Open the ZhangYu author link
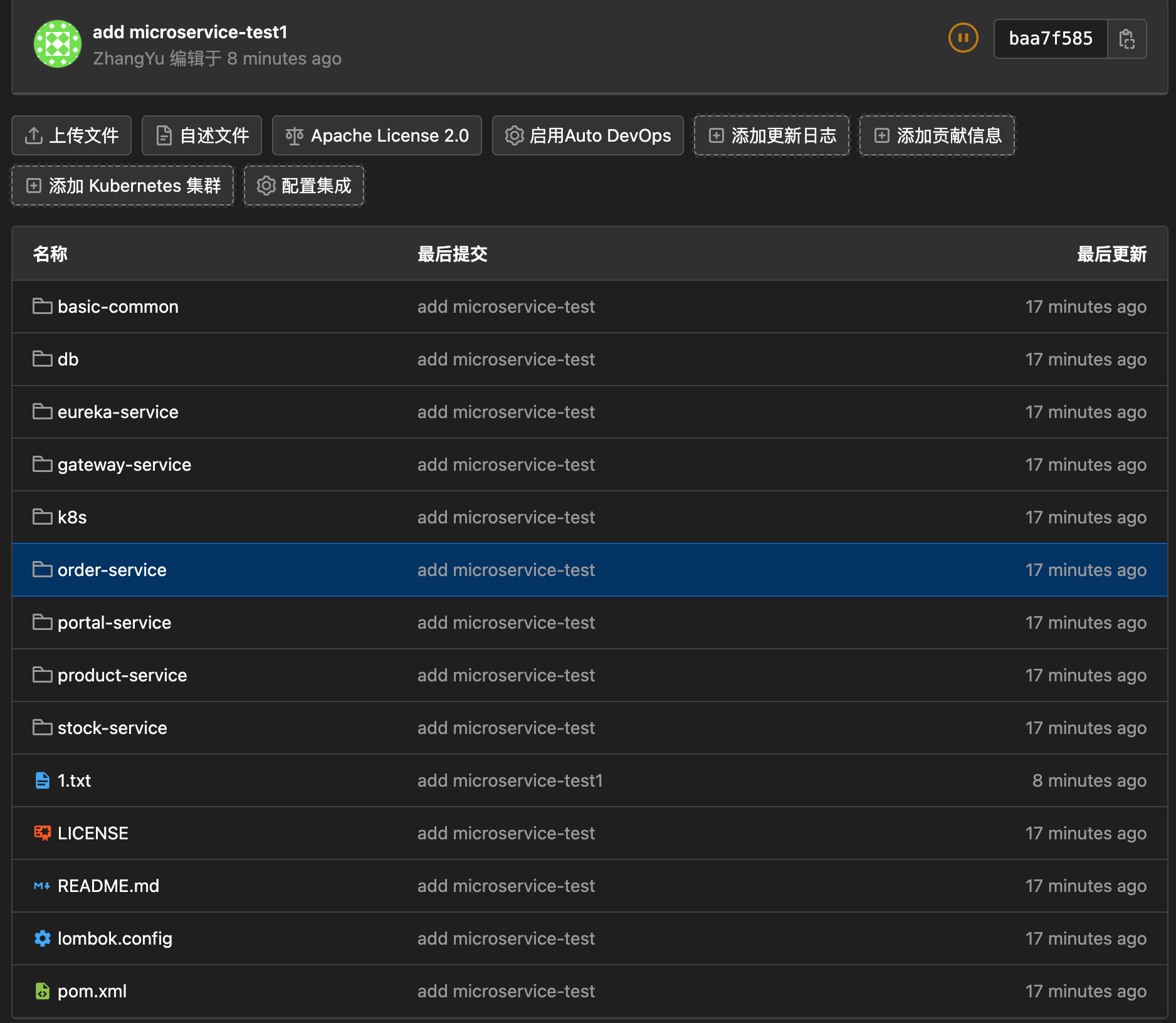Viewport: 1176px width, 1023px height. pyautogui.click(x=129, y=59)
